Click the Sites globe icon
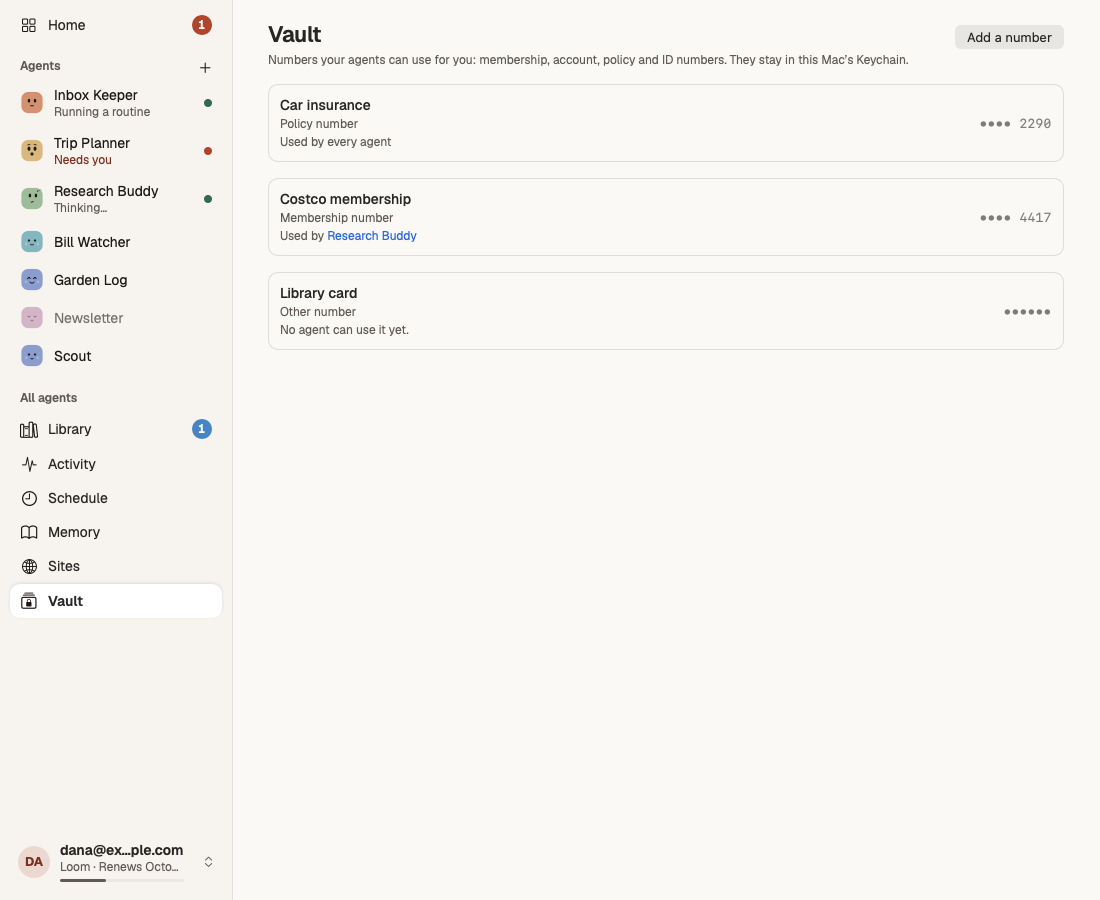The image size is (1100, 900). 29,566
